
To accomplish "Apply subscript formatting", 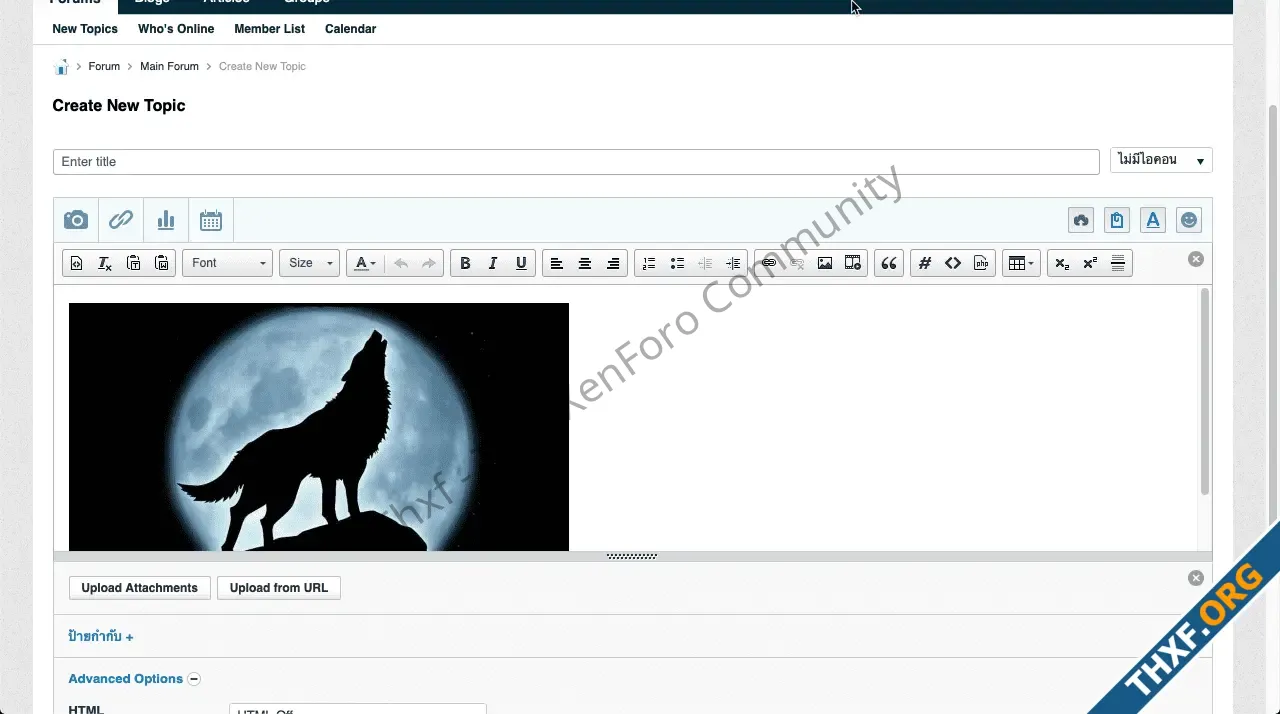I will click(1062, 263).
